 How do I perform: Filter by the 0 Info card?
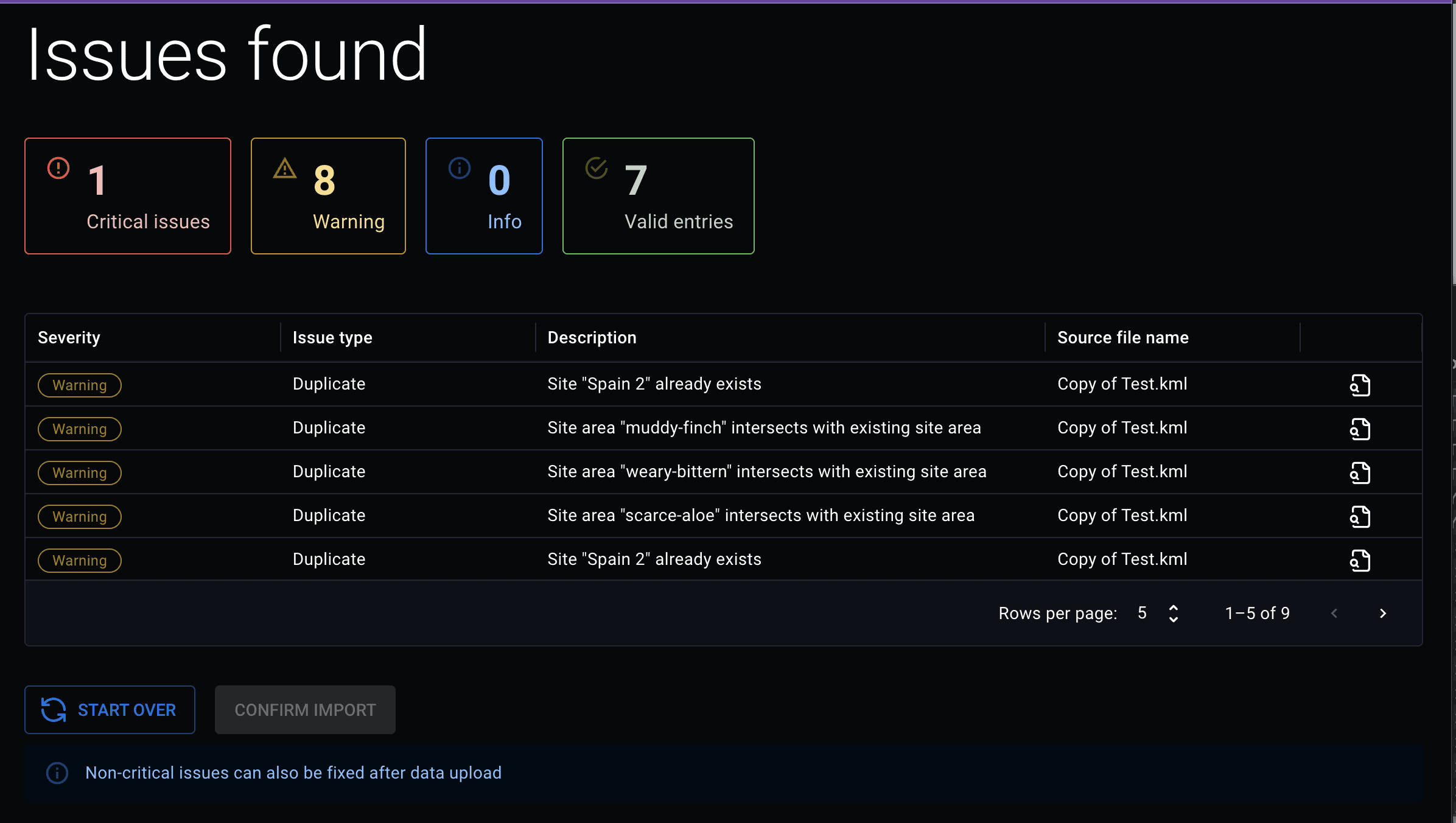pyautogui.click(x=484, y=196)
